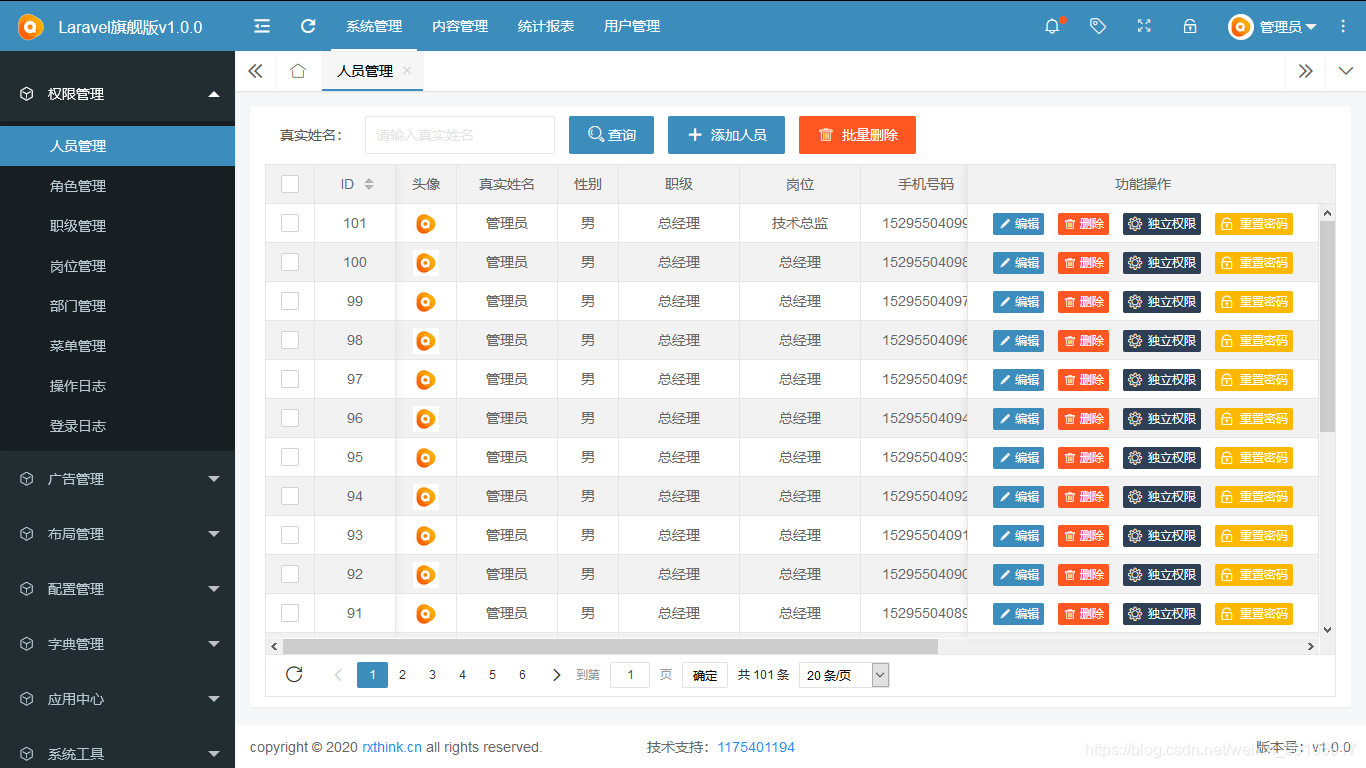Edit the row with ID 95
The image size is (1366, 768).
point(1018,458)
